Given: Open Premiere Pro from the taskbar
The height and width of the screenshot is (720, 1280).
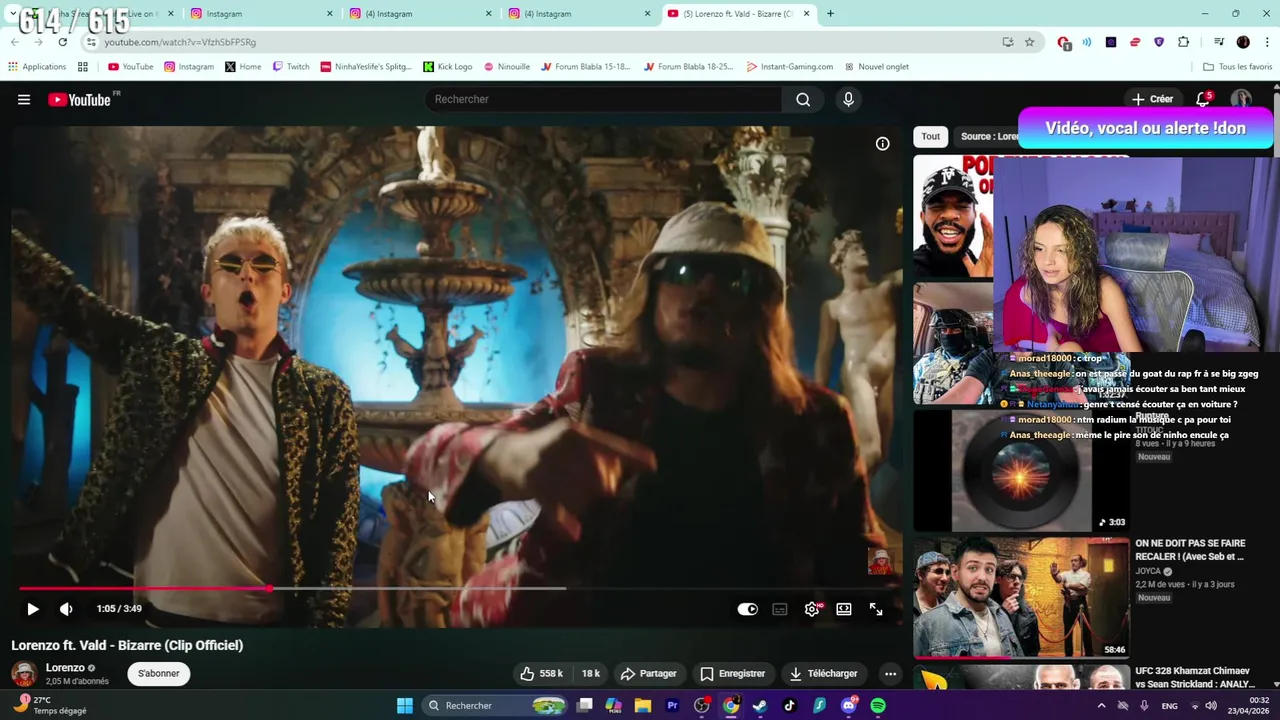Looking at the screenshot, I should point(672,705).
